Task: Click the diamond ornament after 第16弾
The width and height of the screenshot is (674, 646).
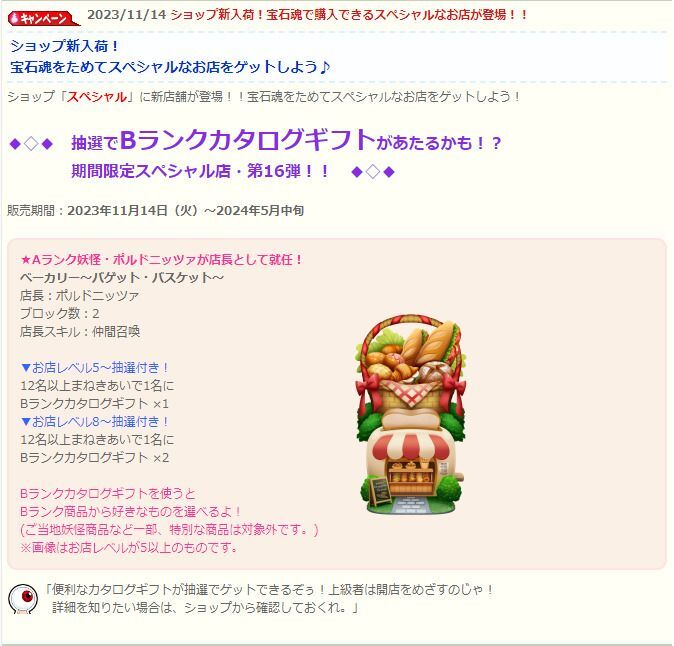Action: (x=373, y=172)
